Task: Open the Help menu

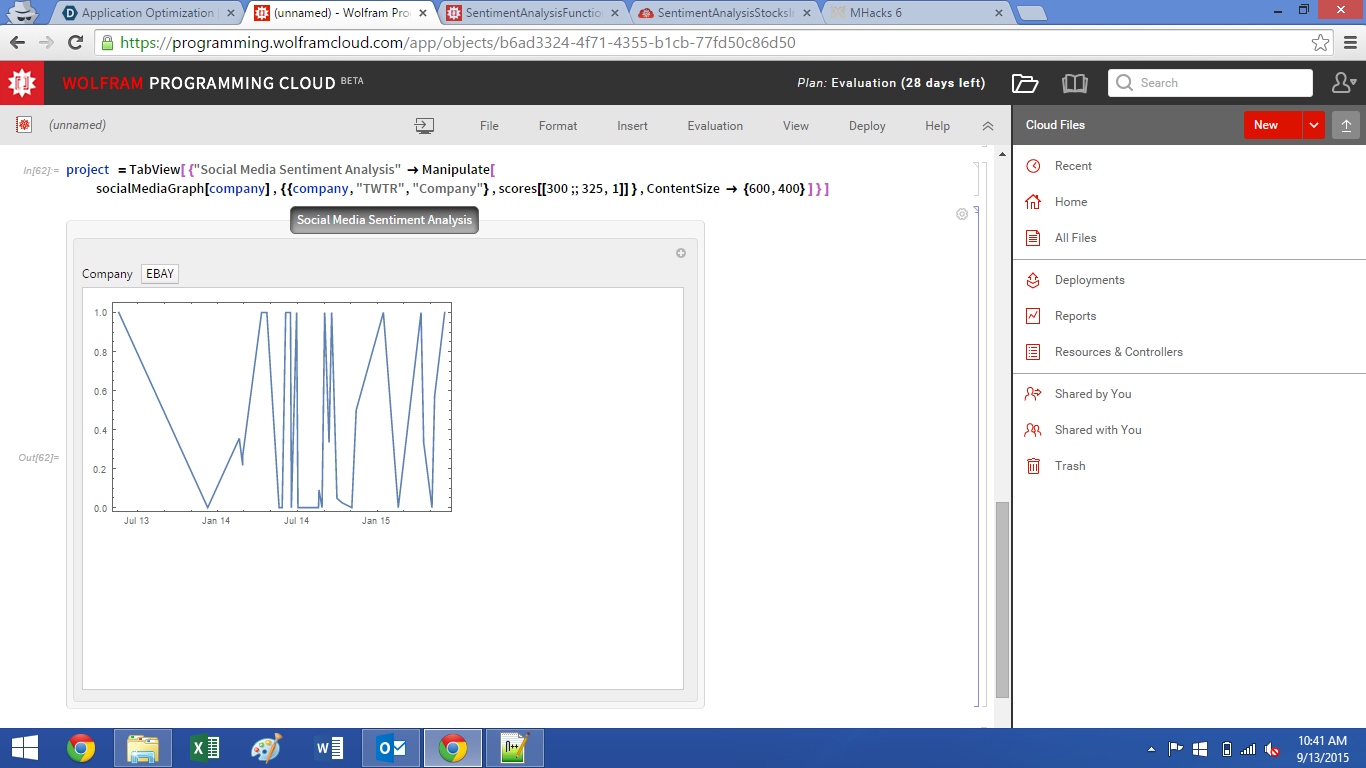Action: click(x=937, y=126)
